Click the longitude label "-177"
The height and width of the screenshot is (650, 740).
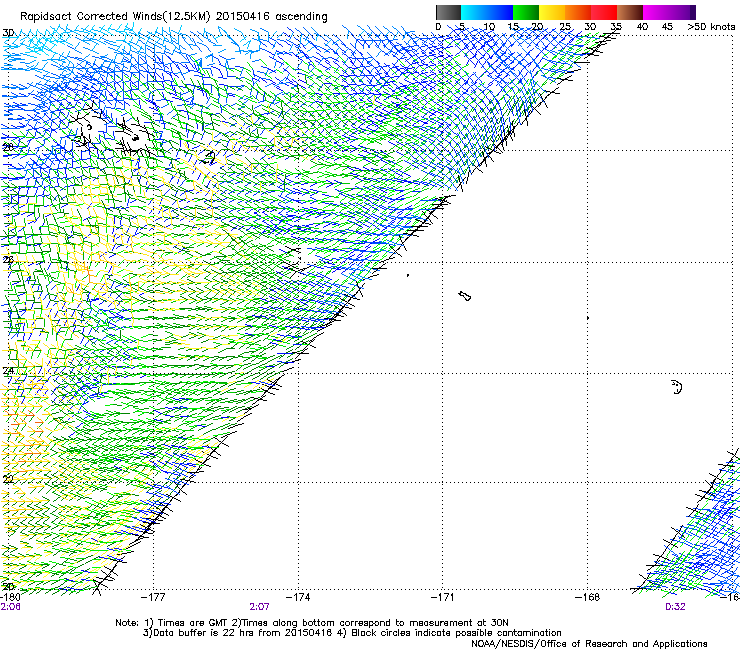153,598
